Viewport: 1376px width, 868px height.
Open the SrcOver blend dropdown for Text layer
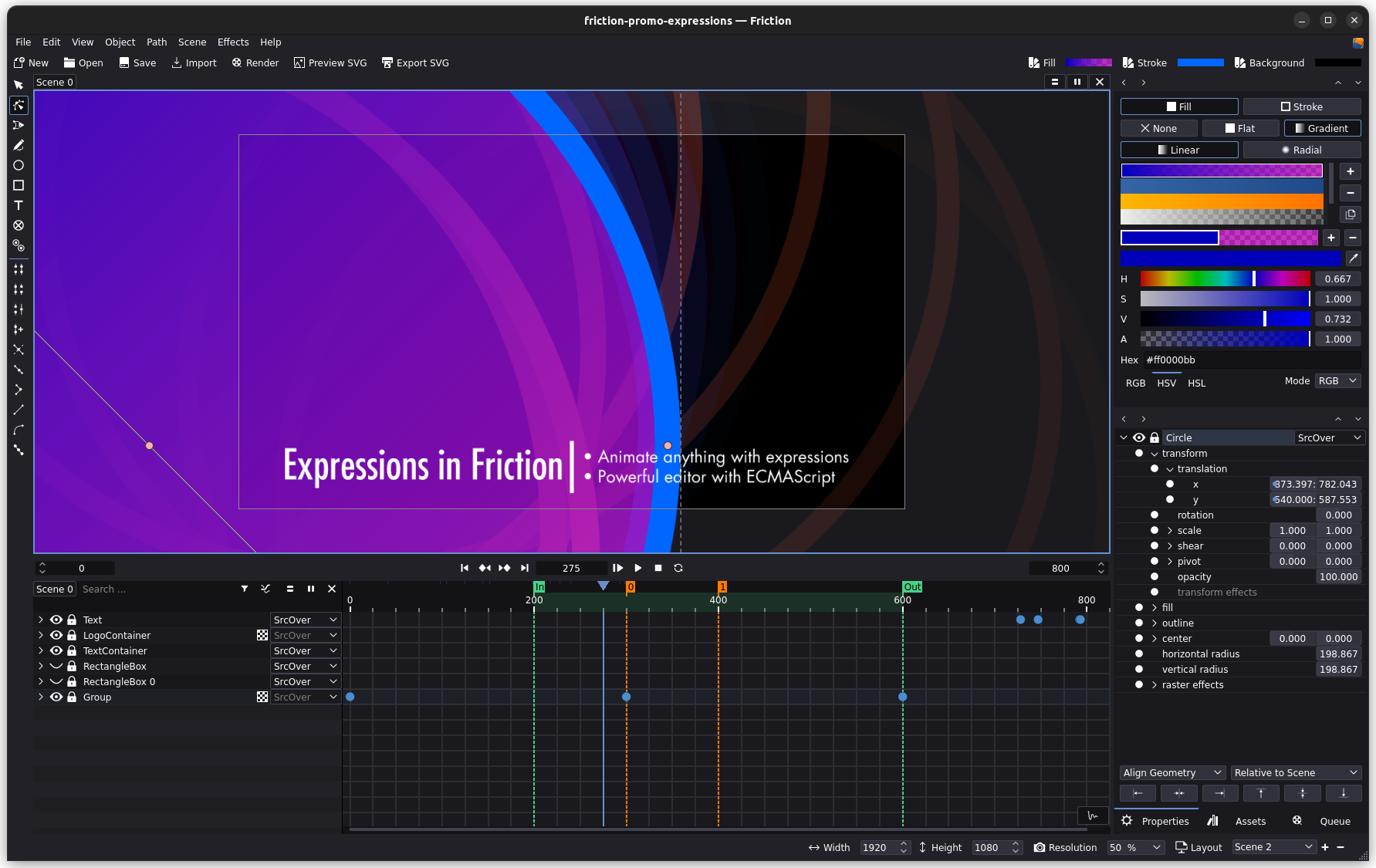305,620
